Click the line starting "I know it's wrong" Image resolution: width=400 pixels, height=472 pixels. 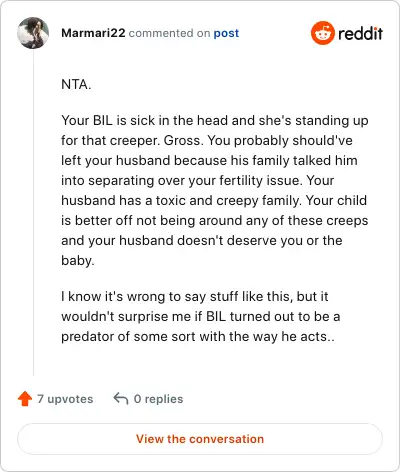pos(195,296)
